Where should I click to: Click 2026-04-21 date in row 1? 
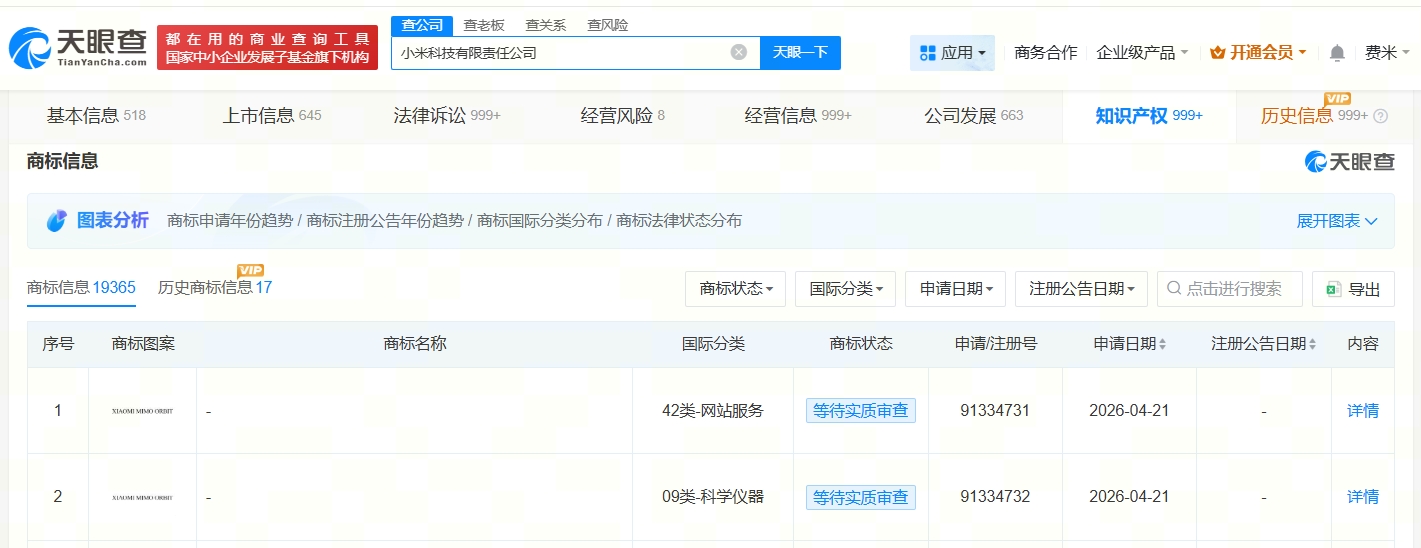tap(1130, 411)
